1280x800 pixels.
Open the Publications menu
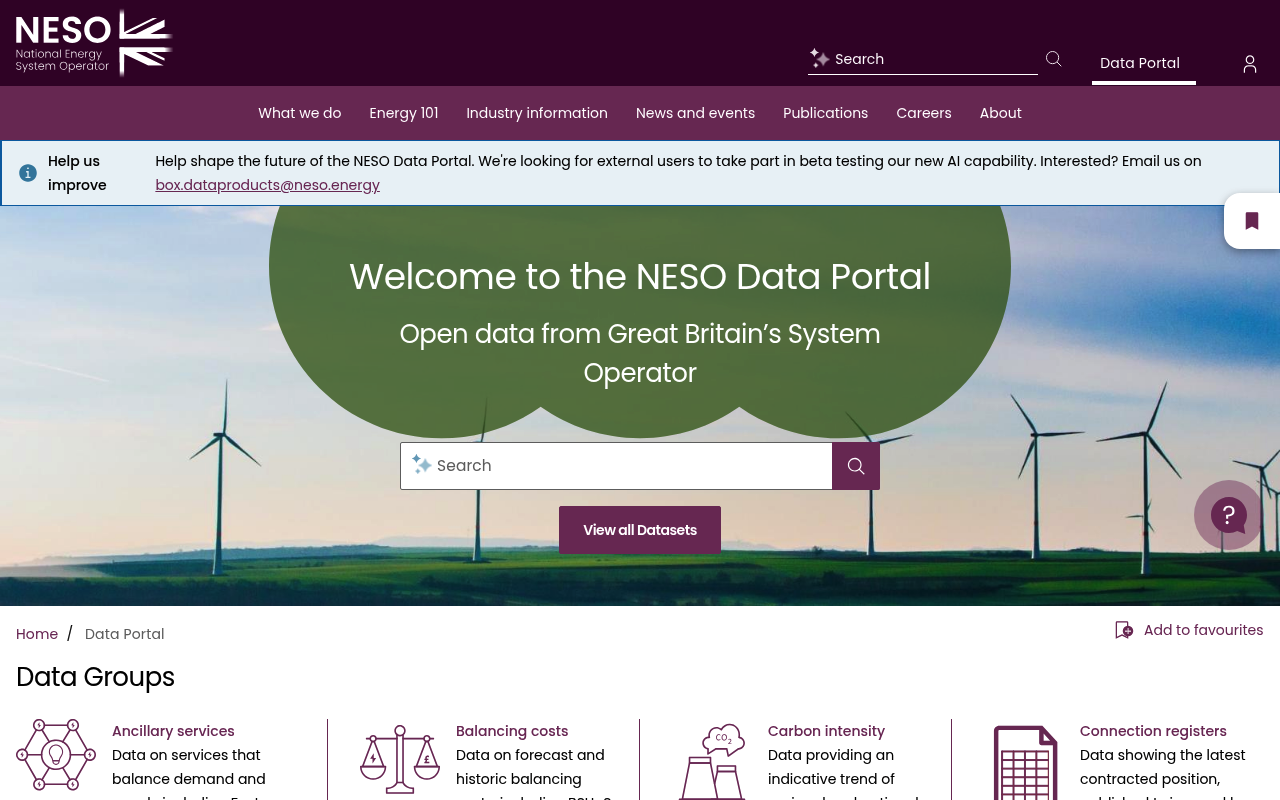[826, 113]
